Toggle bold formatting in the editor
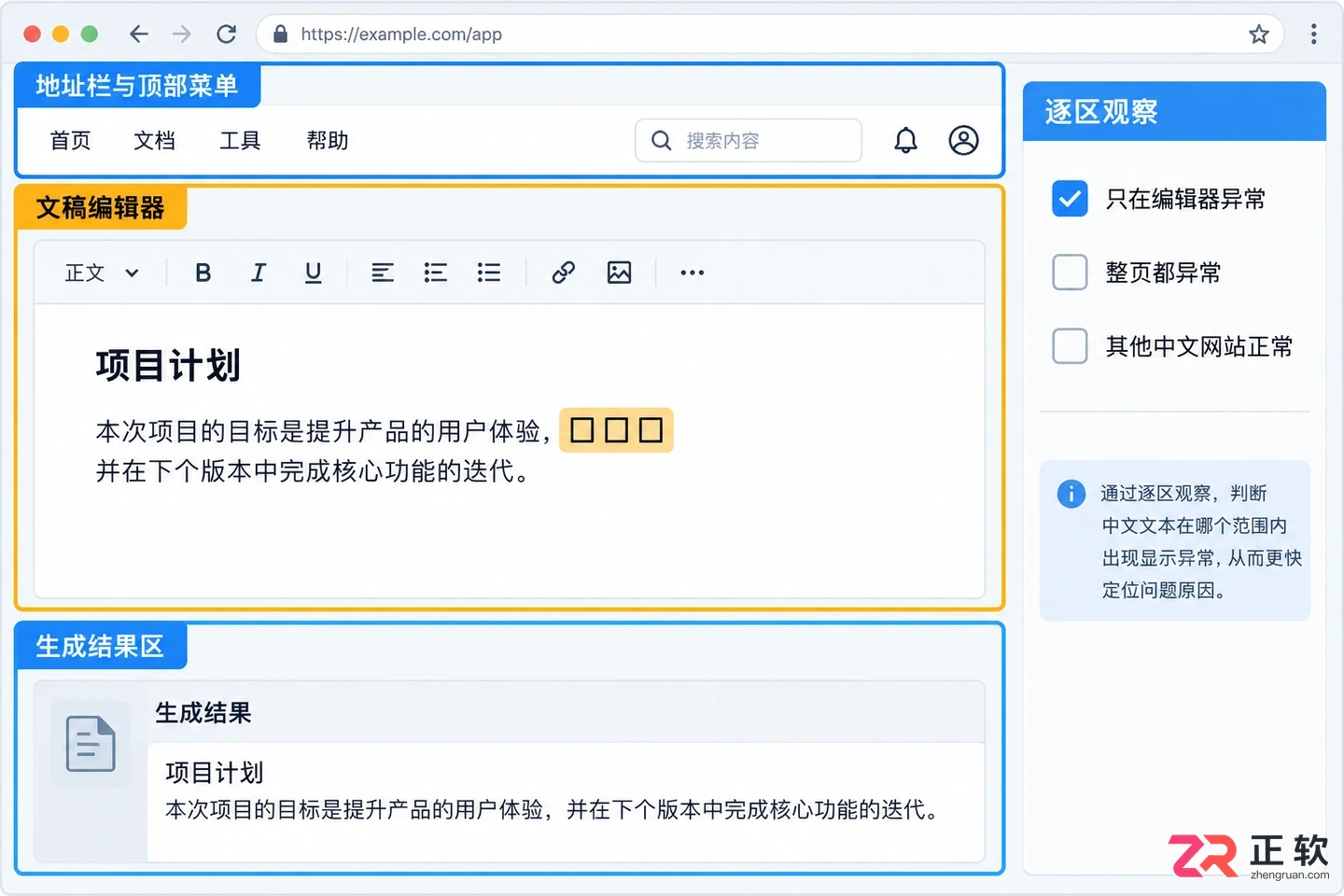 pos(203,273)
